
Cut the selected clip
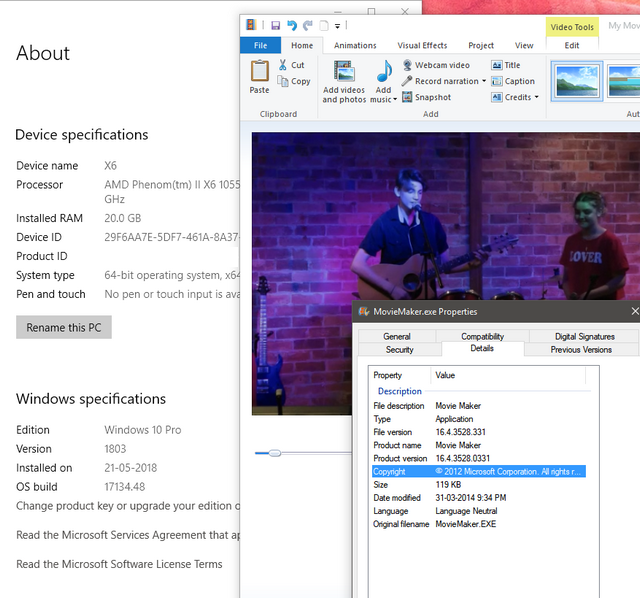coord(291,65)
